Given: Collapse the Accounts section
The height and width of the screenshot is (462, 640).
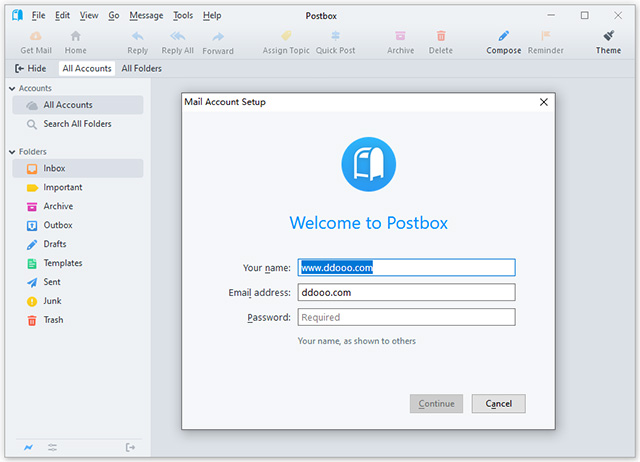Looking at the screenshot, I should 12,89.
